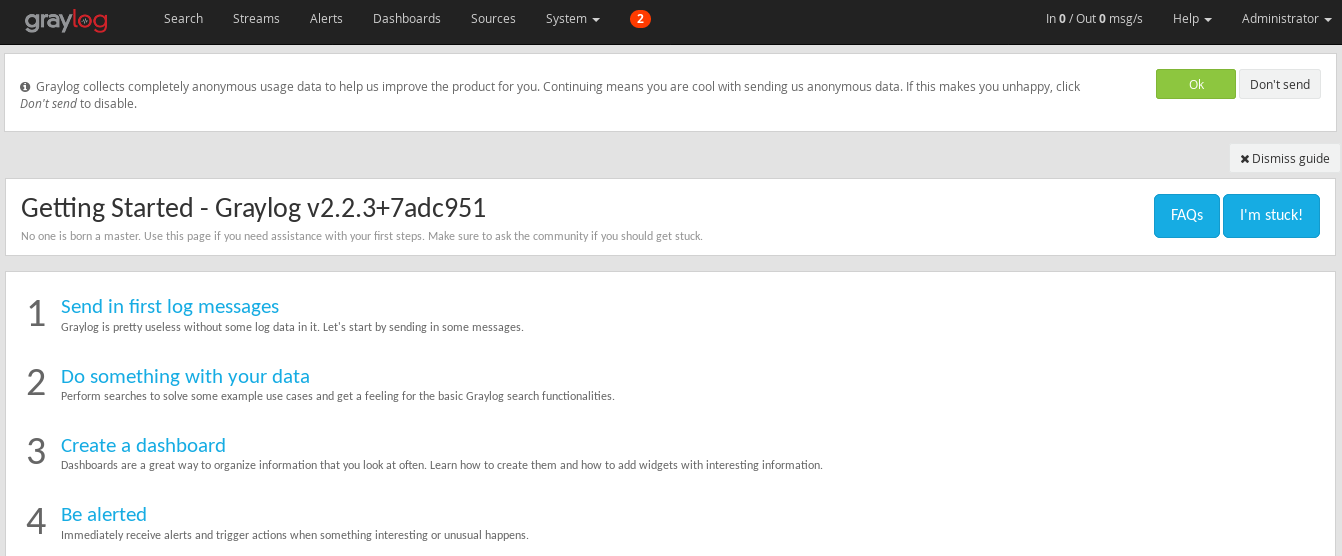Click the 'No one is born a master' subtitle

pos(362,237)
